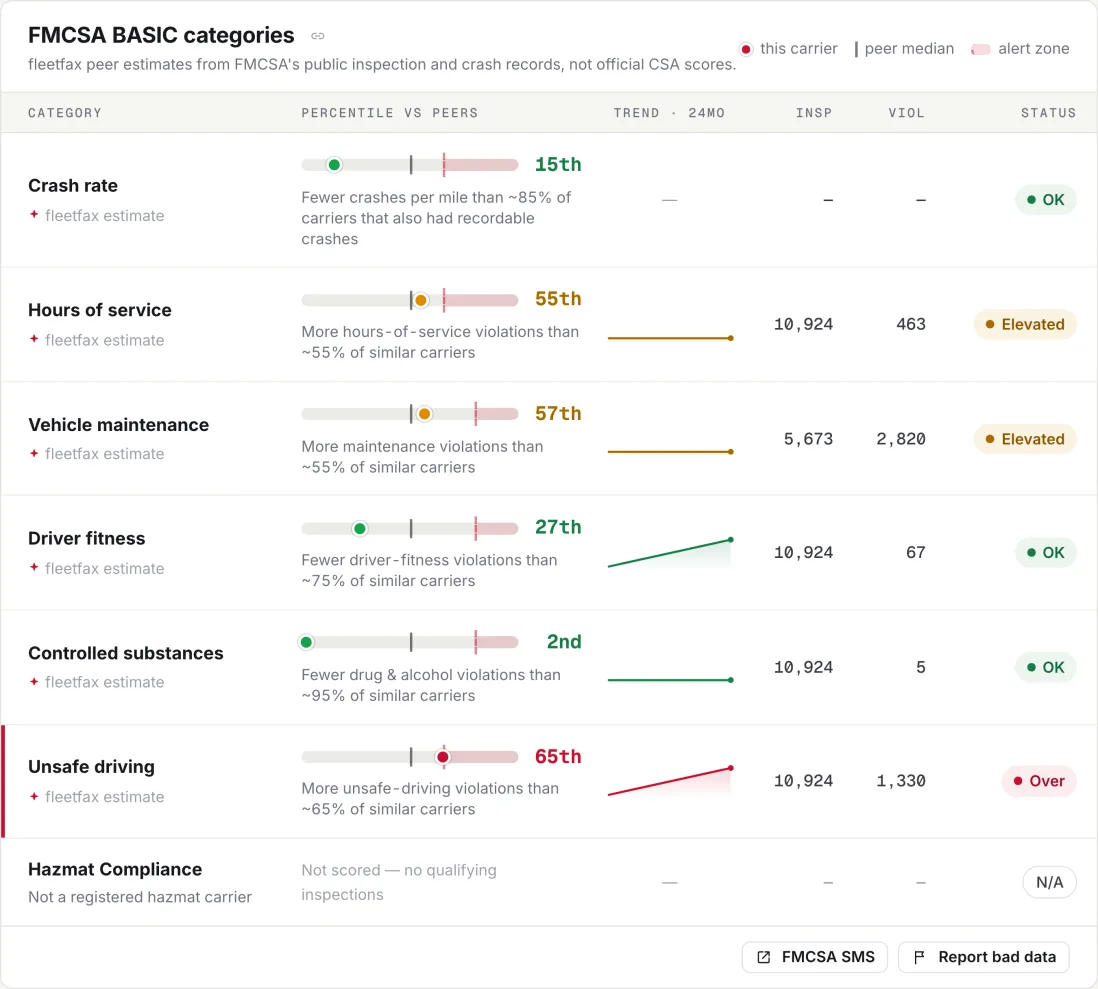1098x989 pixels.
Task: Click the N/A badge for Hazmat Compliance
Action: (1049, 883)
